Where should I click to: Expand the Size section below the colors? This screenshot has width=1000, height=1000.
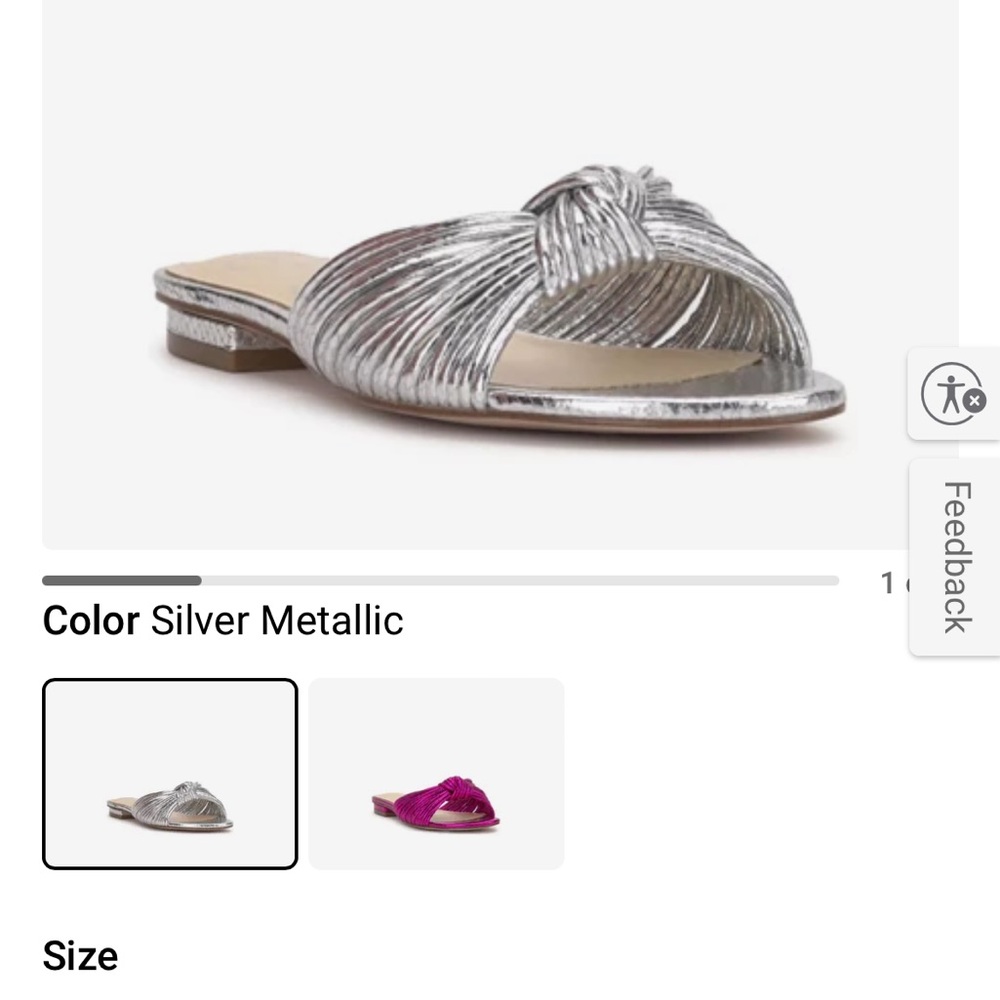(x=79, y=955)
